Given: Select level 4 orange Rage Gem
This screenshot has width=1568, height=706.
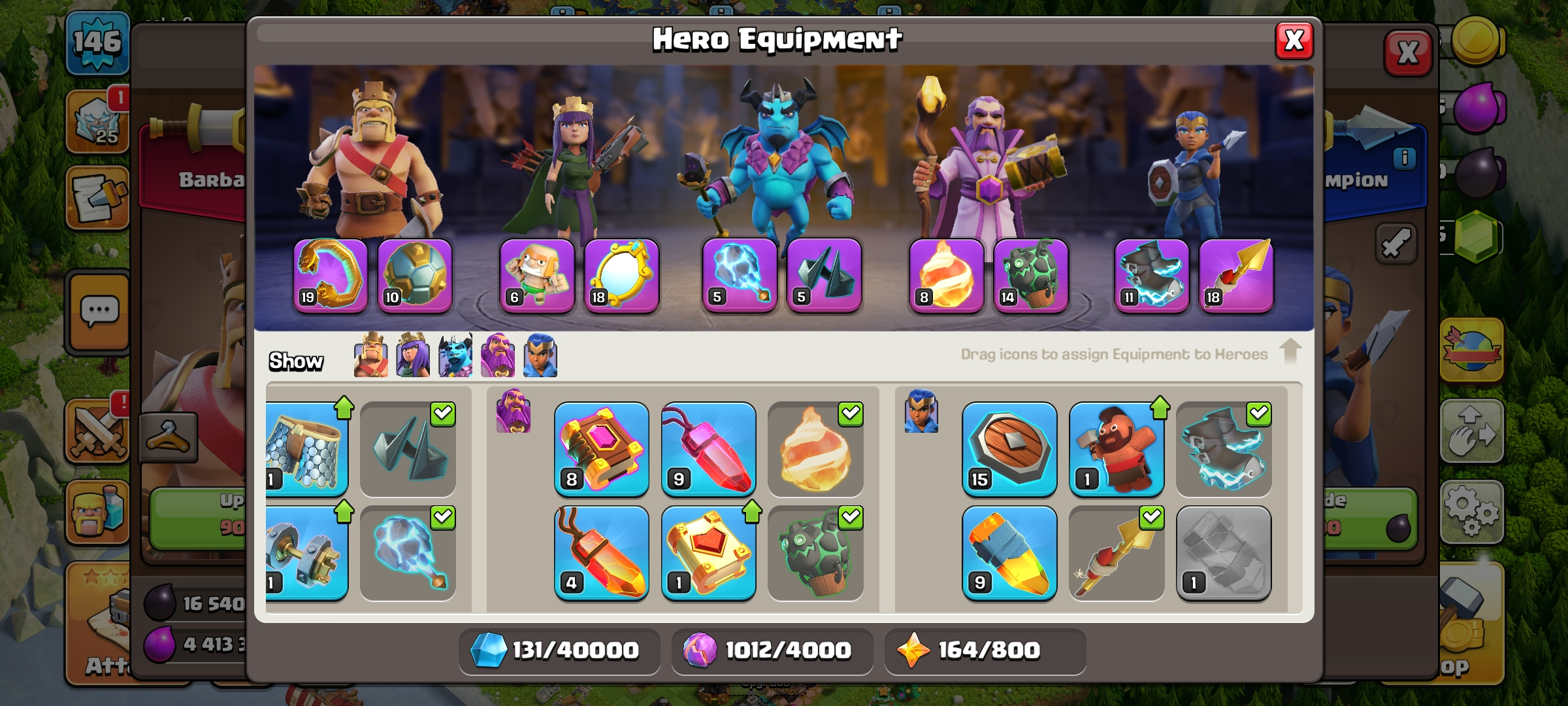Looking at the screenshot, I should tap(602, 553).
